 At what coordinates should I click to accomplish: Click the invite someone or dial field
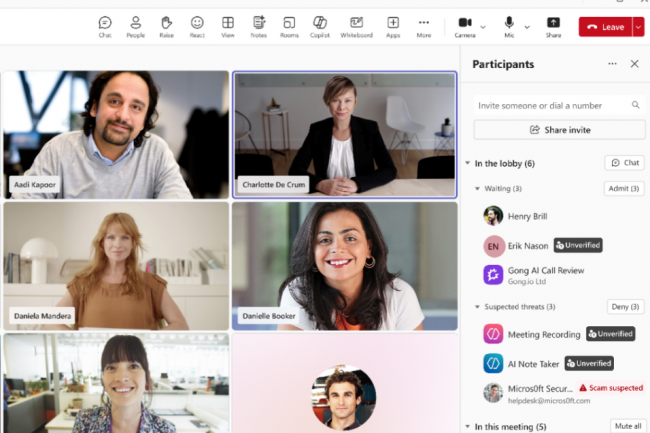[x=559, y=105]
